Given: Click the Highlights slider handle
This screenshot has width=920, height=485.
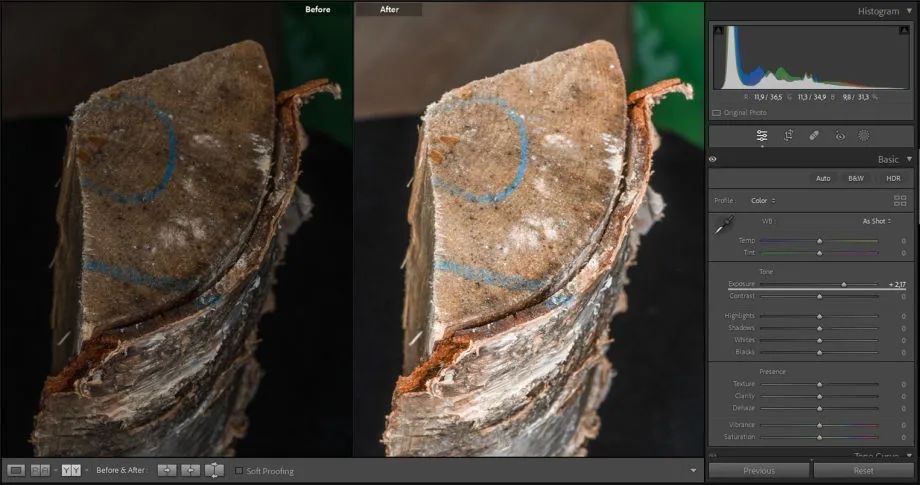Looking at the screenshot, I should click(820, 316).
